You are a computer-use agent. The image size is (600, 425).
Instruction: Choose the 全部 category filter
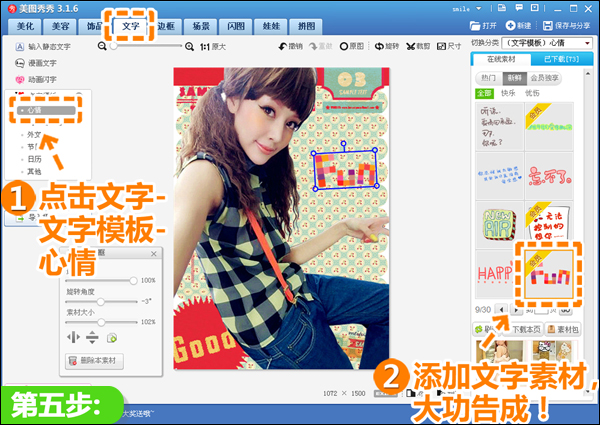[x=484, y=93]
